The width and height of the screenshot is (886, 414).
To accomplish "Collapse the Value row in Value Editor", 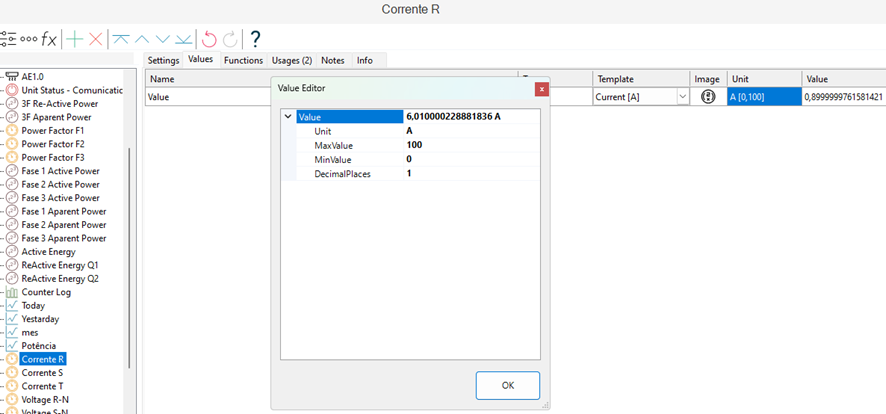I will (x=288, y=117).
